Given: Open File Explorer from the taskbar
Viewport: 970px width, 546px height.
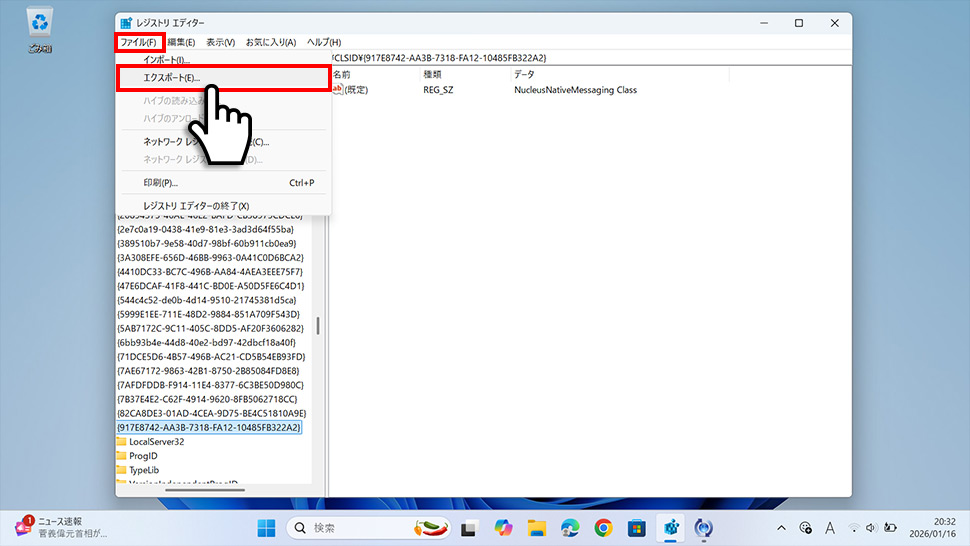Looking at the screenshot, I should pos(536,527).
